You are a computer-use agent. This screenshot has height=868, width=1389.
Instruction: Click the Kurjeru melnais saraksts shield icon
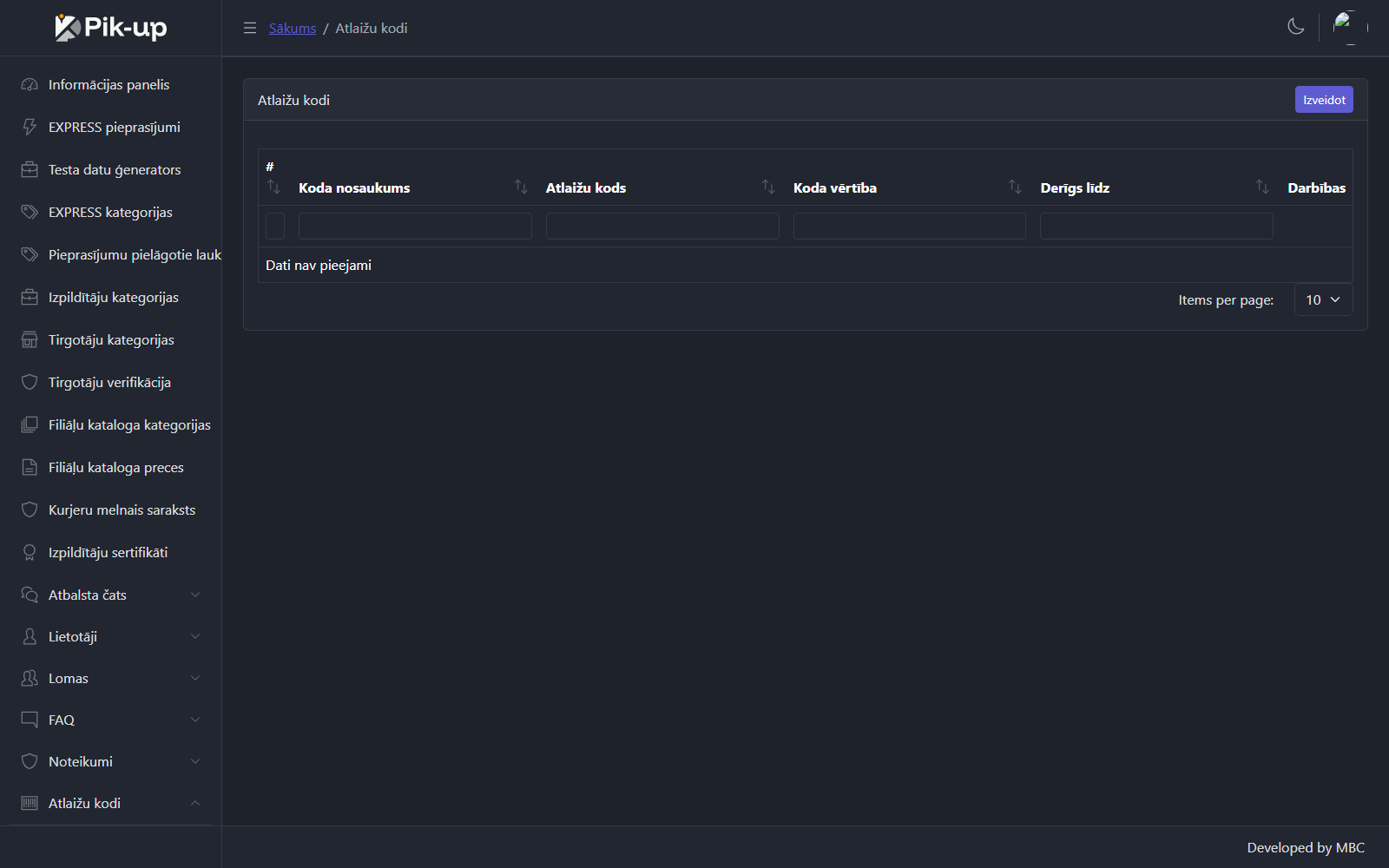30,510
